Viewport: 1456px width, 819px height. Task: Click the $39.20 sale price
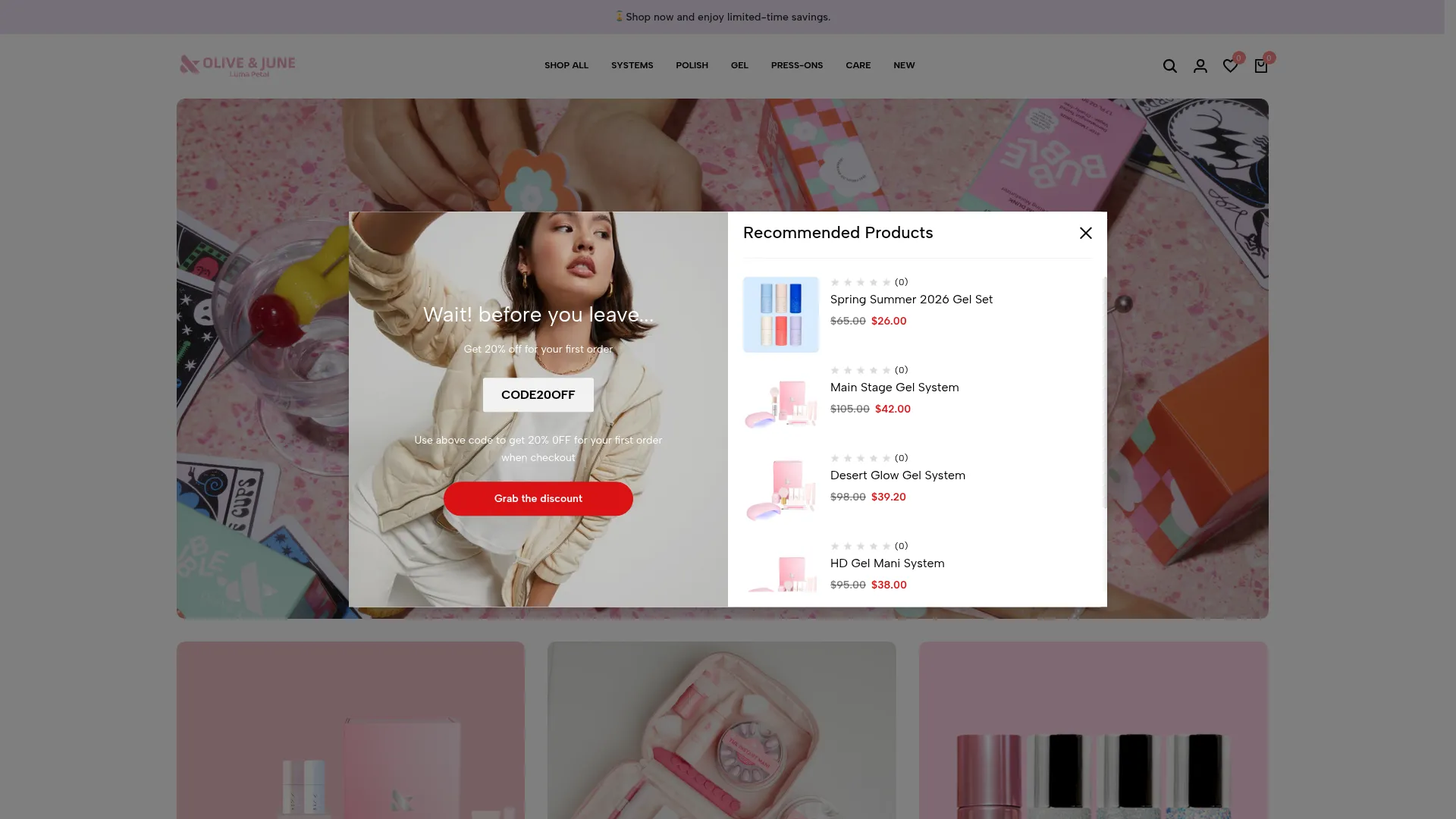tap(889, 497)
